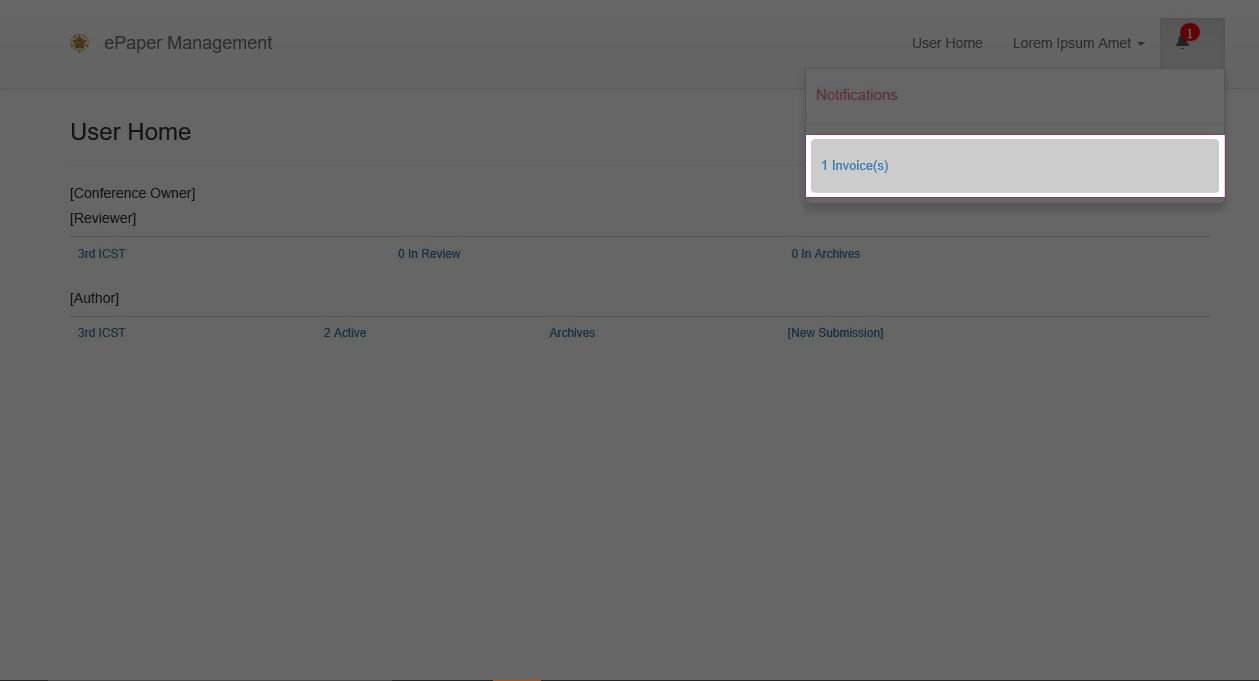
Task: Click the ePaper Management logo icon
Action: (x=79, y=43)
